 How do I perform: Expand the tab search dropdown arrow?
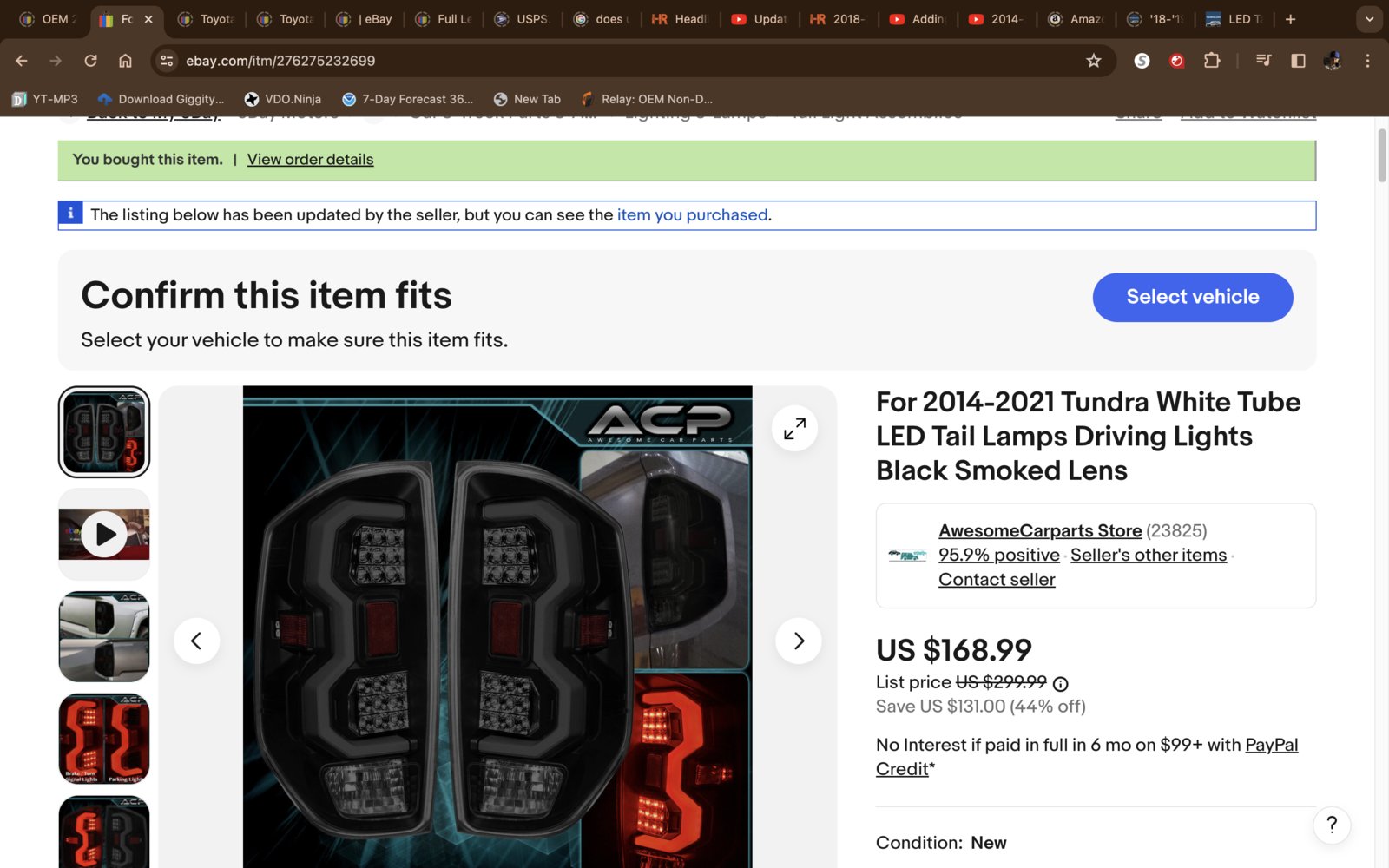pyautogui.click(x=1369, y=19)
